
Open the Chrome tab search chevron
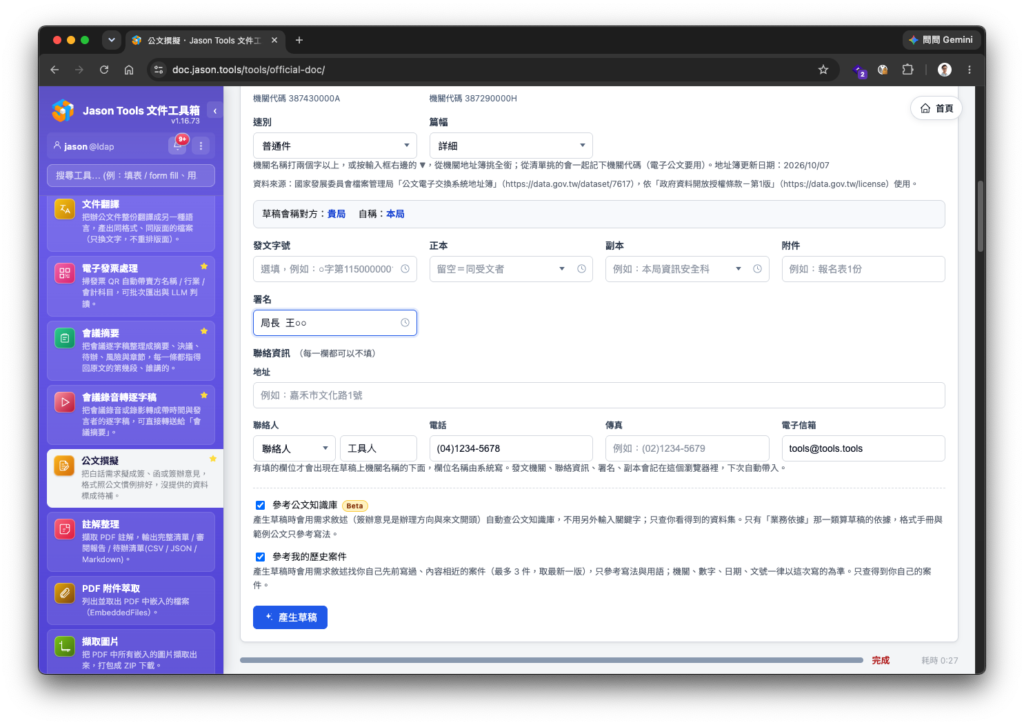112,40
